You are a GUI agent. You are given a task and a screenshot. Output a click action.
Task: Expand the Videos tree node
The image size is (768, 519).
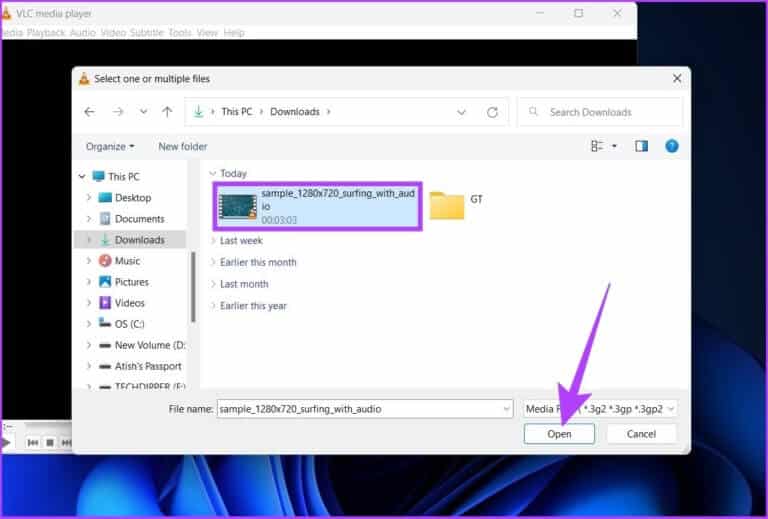[89, 303]
